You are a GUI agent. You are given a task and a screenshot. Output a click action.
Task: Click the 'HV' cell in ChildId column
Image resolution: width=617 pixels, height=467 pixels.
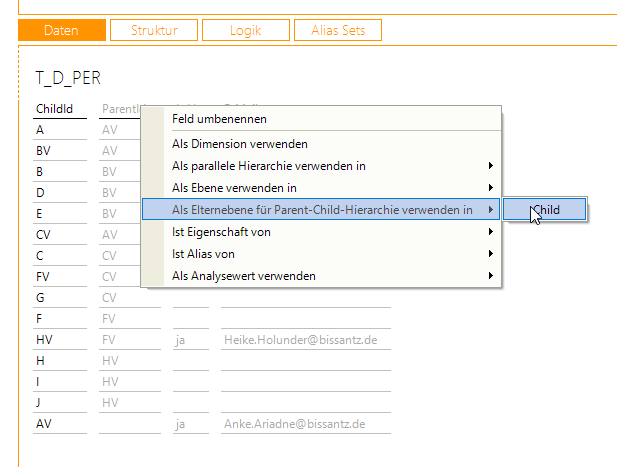43,340
